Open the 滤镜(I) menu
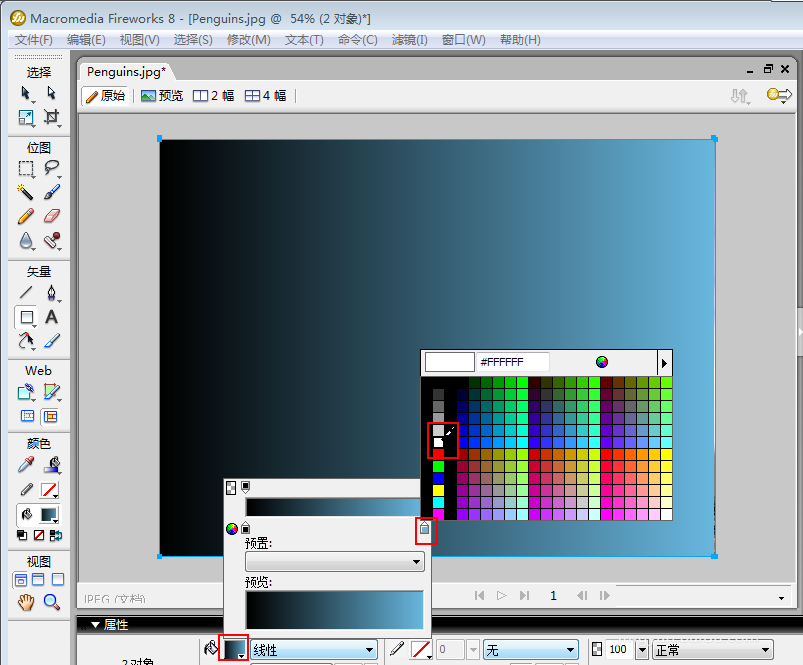 point(409,40)
